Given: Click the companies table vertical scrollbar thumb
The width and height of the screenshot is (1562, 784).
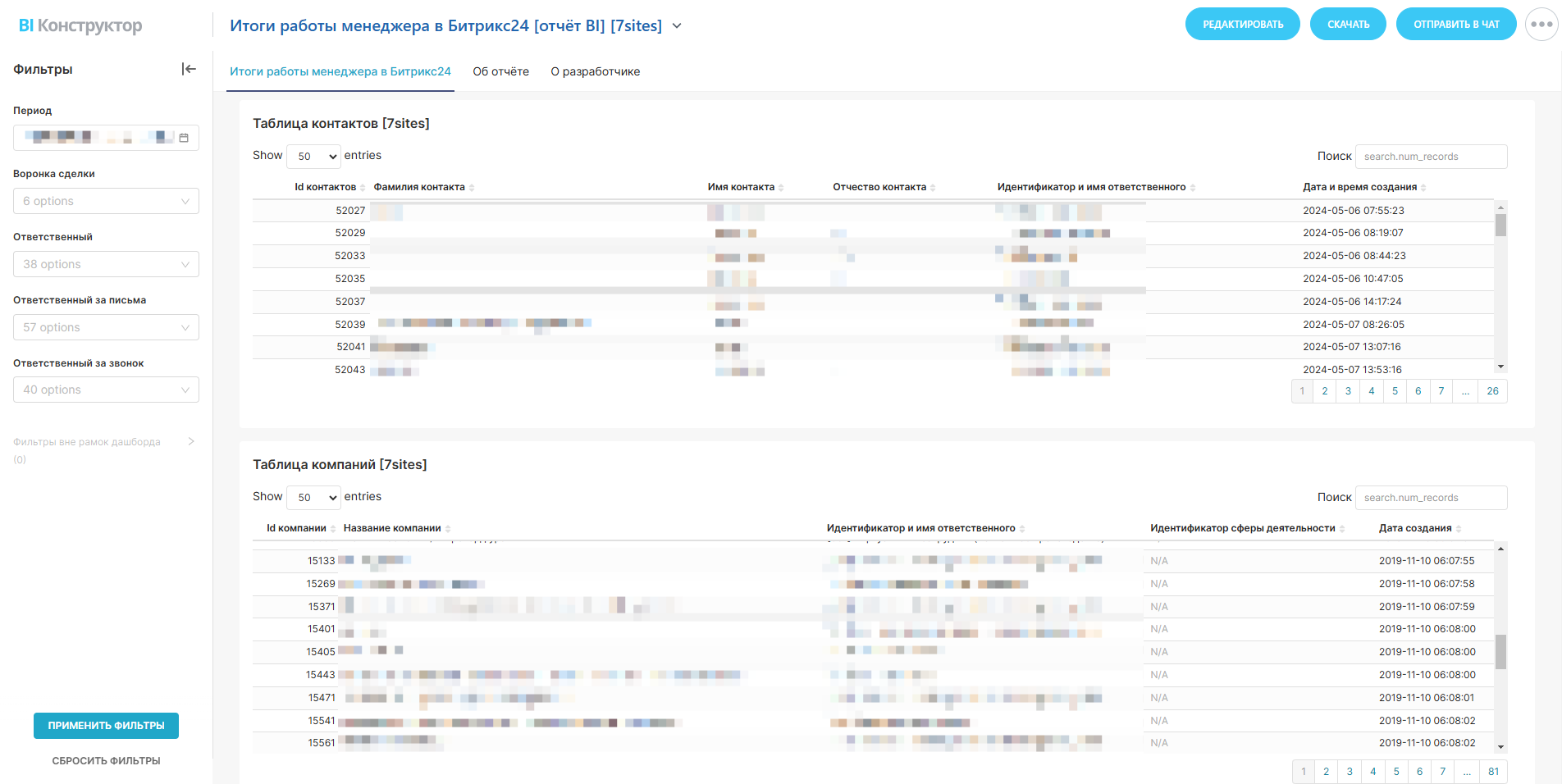Looking at the screenshot, I should click(1500, 652).
